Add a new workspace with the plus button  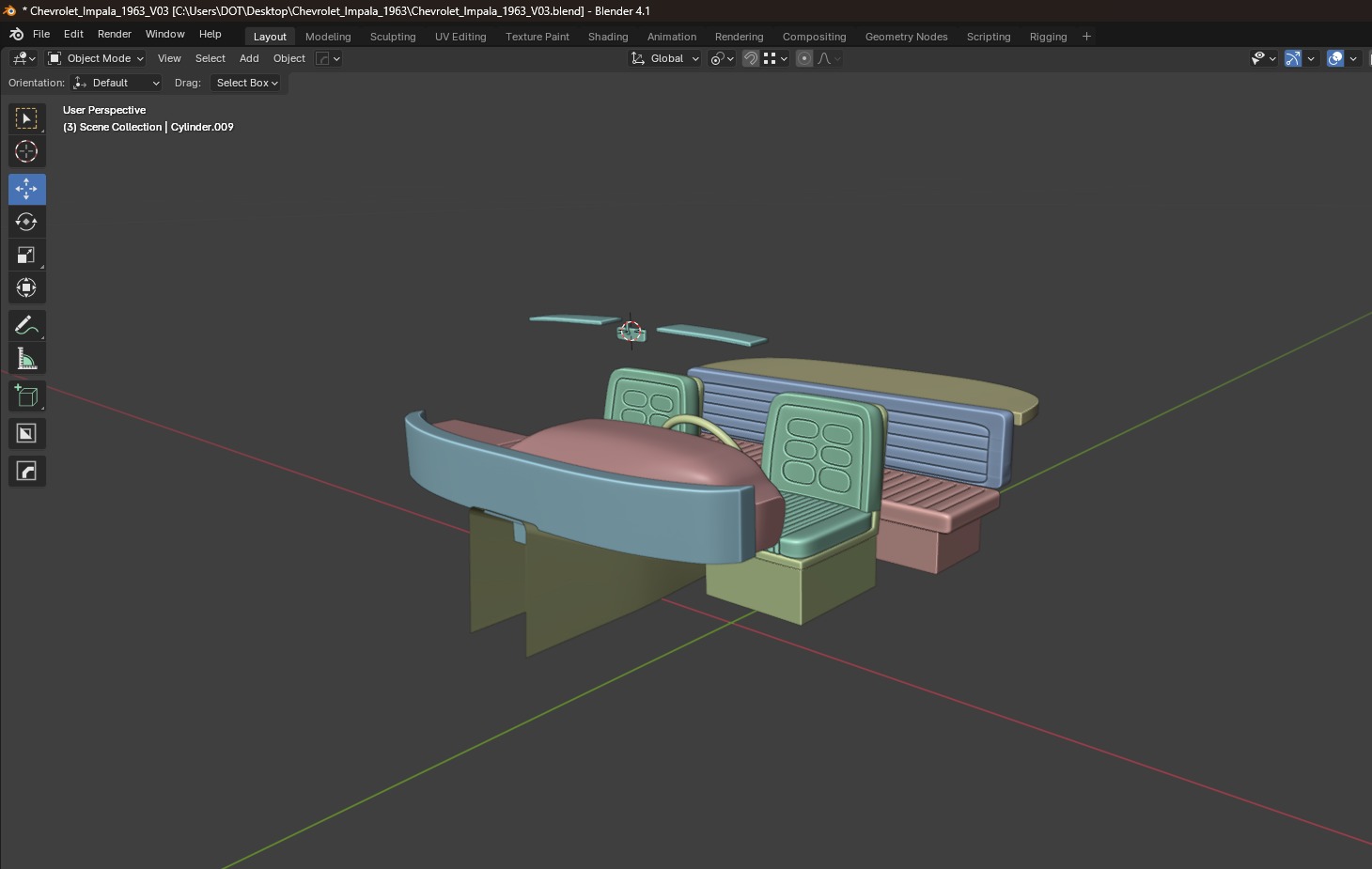pyautogui.click(x=1086, y=37)
